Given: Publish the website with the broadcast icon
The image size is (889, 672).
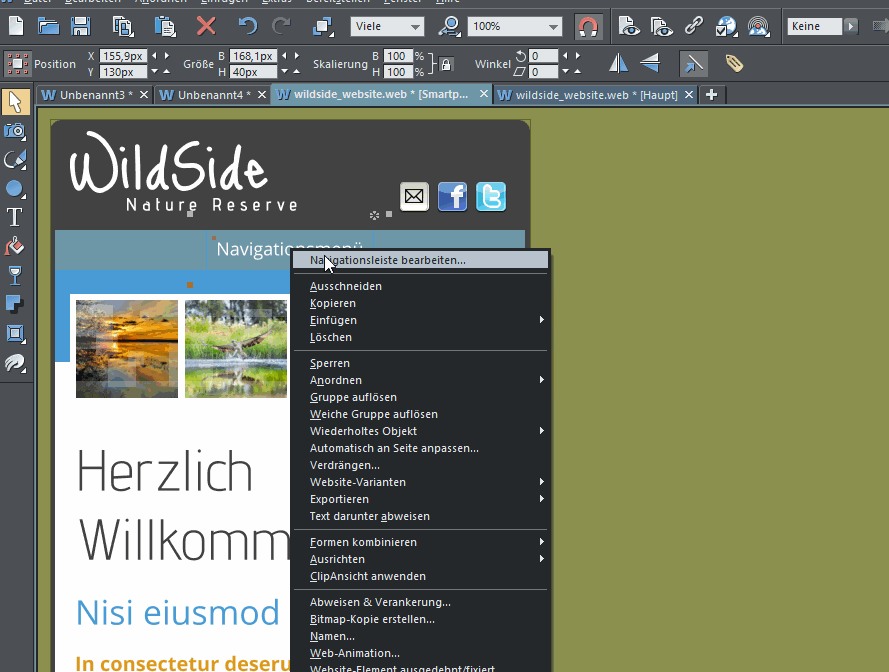Looking at the screenshot, I should point(759,26).
